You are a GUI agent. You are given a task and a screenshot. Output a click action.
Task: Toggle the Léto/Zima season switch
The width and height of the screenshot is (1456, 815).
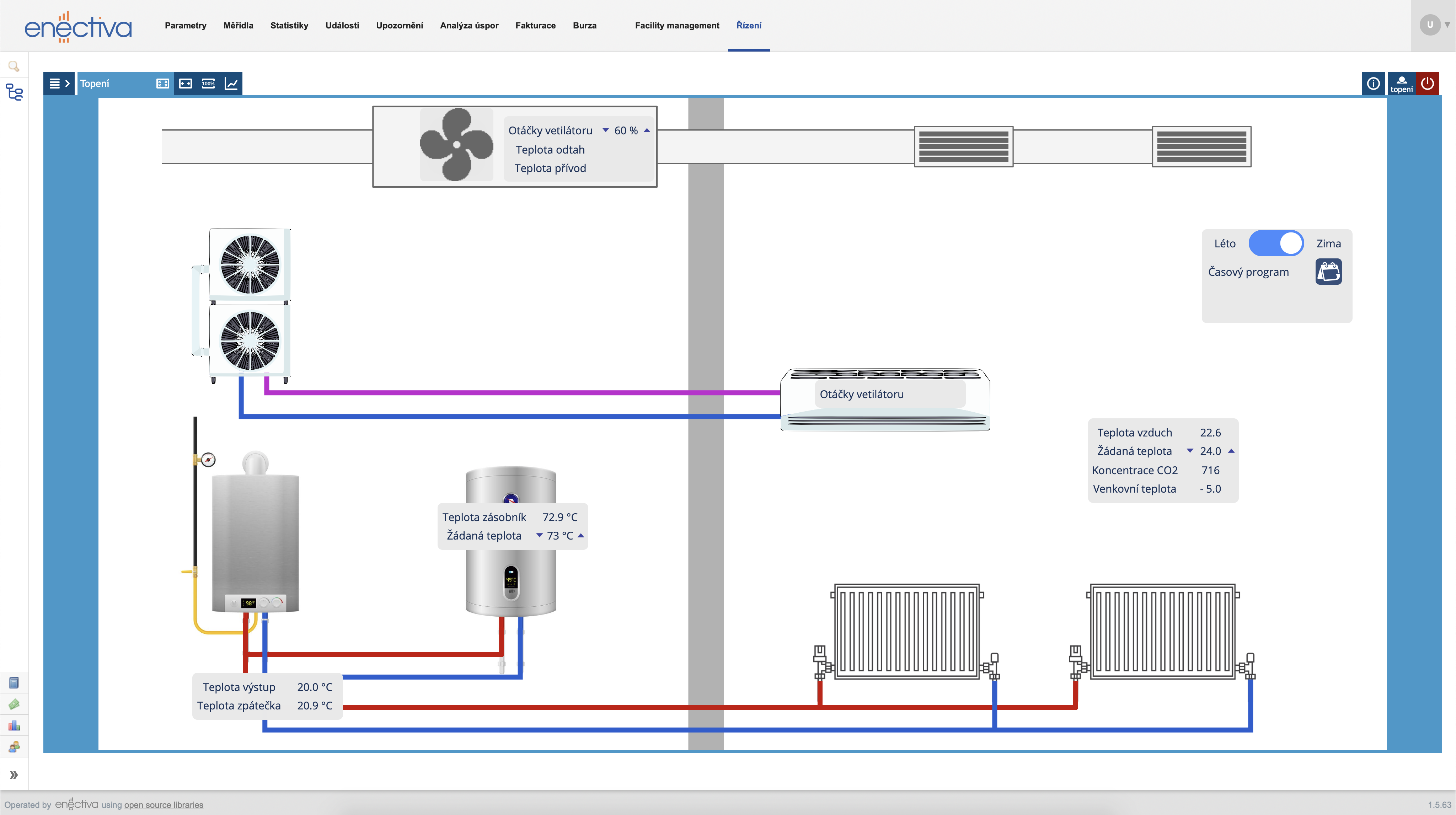pos(1276,243)
